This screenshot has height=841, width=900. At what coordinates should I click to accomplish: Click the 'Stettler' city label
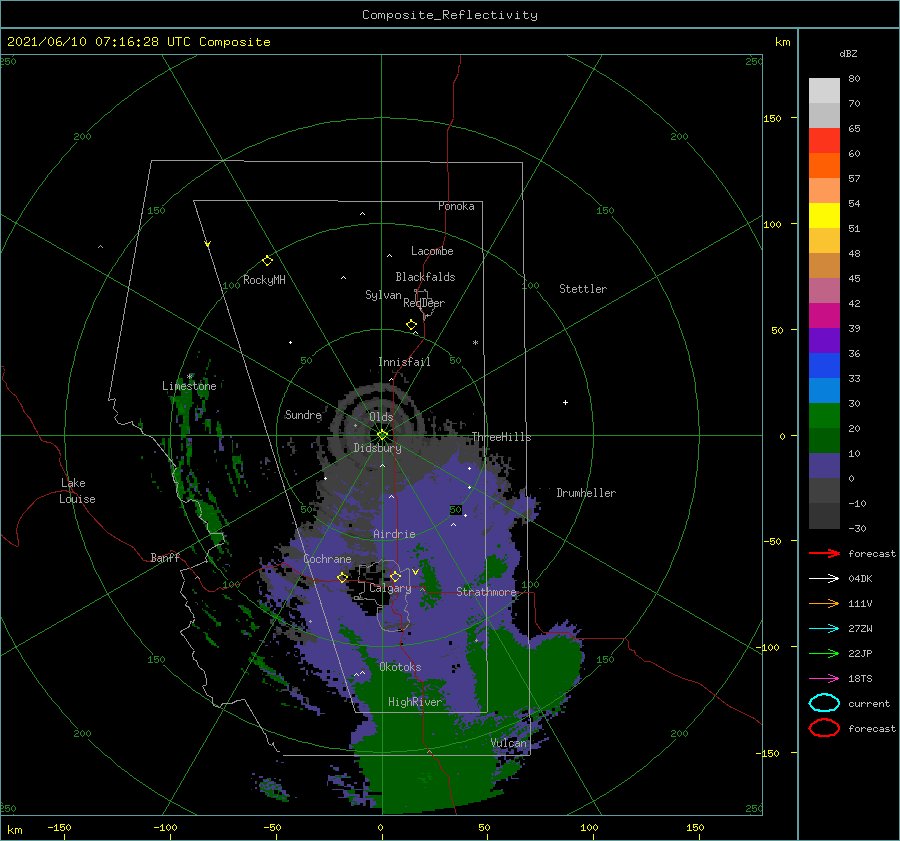[583, 289]
